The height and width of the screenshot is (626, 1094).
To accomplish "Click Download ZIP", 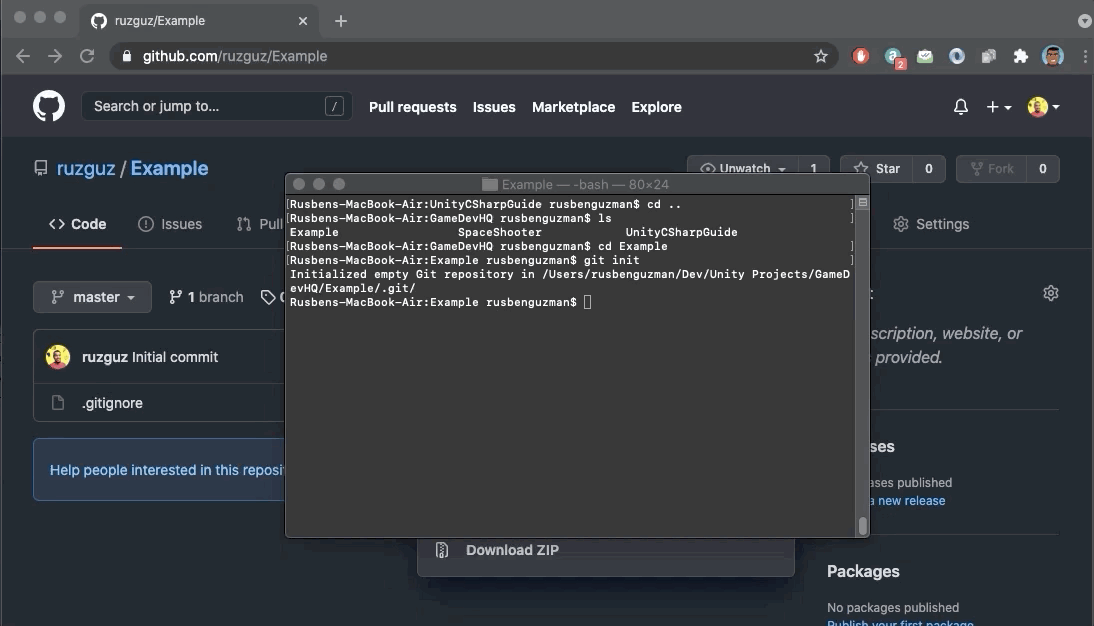I will tap(512, 550).
